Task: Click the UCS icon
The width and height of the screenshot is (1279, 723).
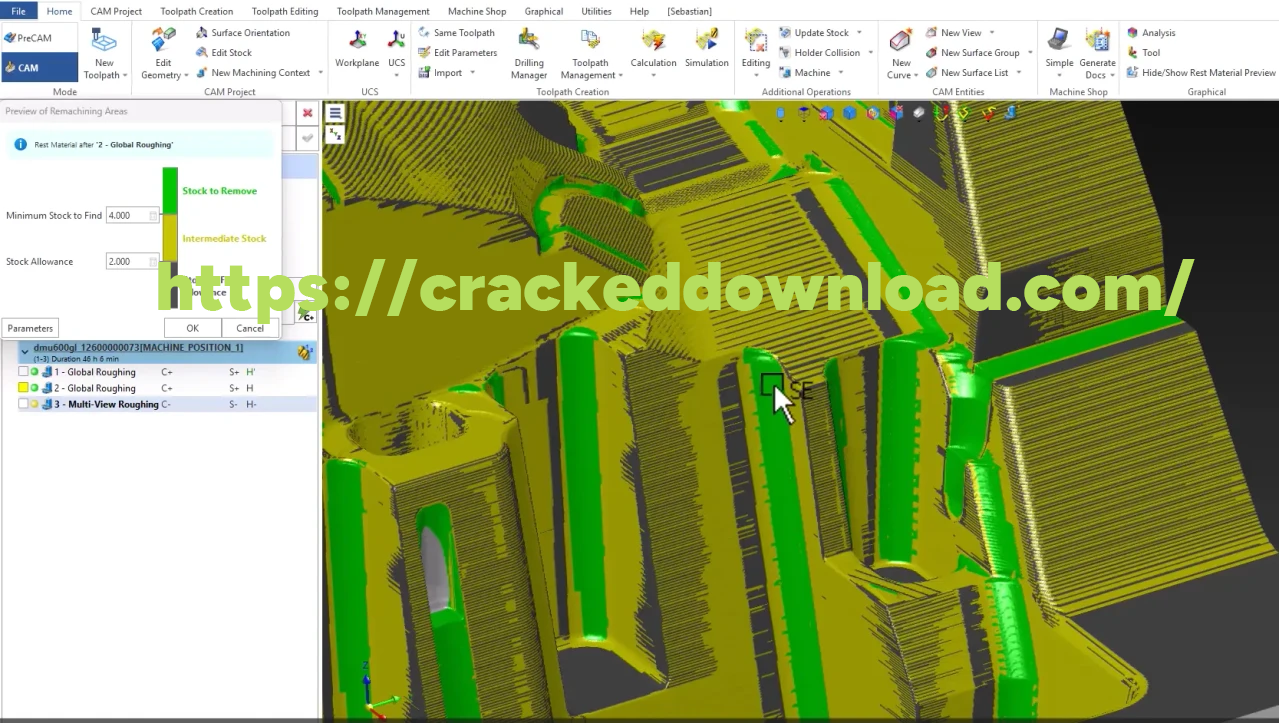Action: 397,42
